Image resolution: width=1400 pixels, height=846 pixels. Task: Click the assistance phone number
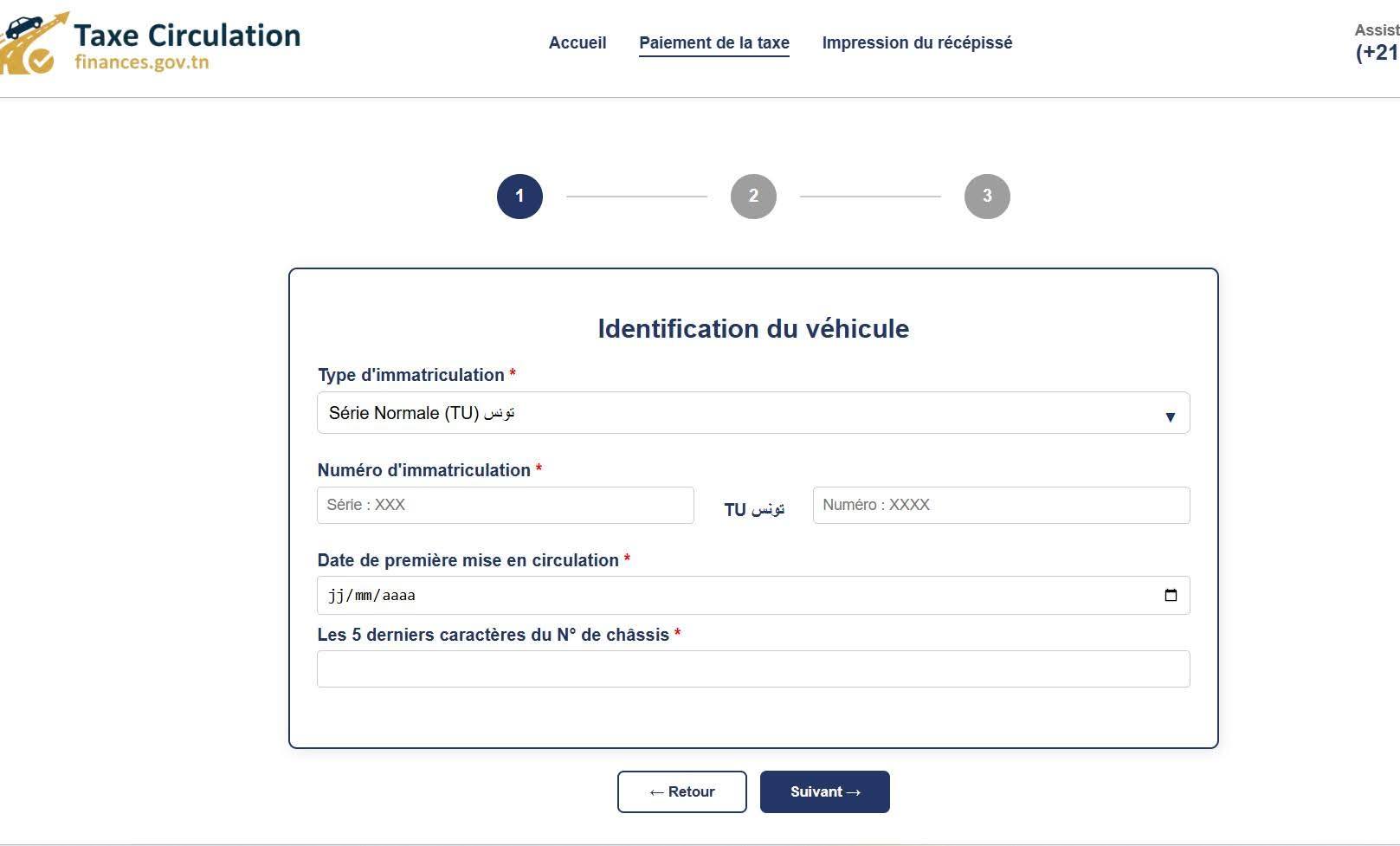pyautogui.click(x=1377, y=53)
